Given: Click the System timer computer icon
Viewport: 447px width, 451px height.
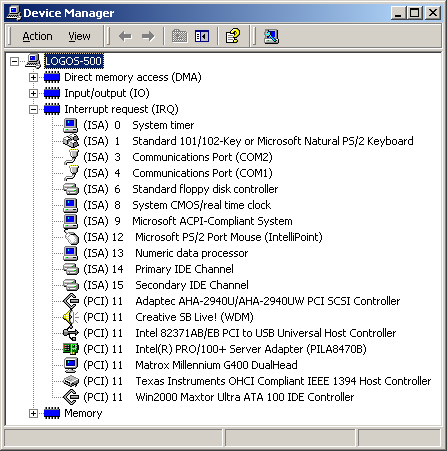Looking at the screenshot, I should pyautogui.click(x=71, y=125).
